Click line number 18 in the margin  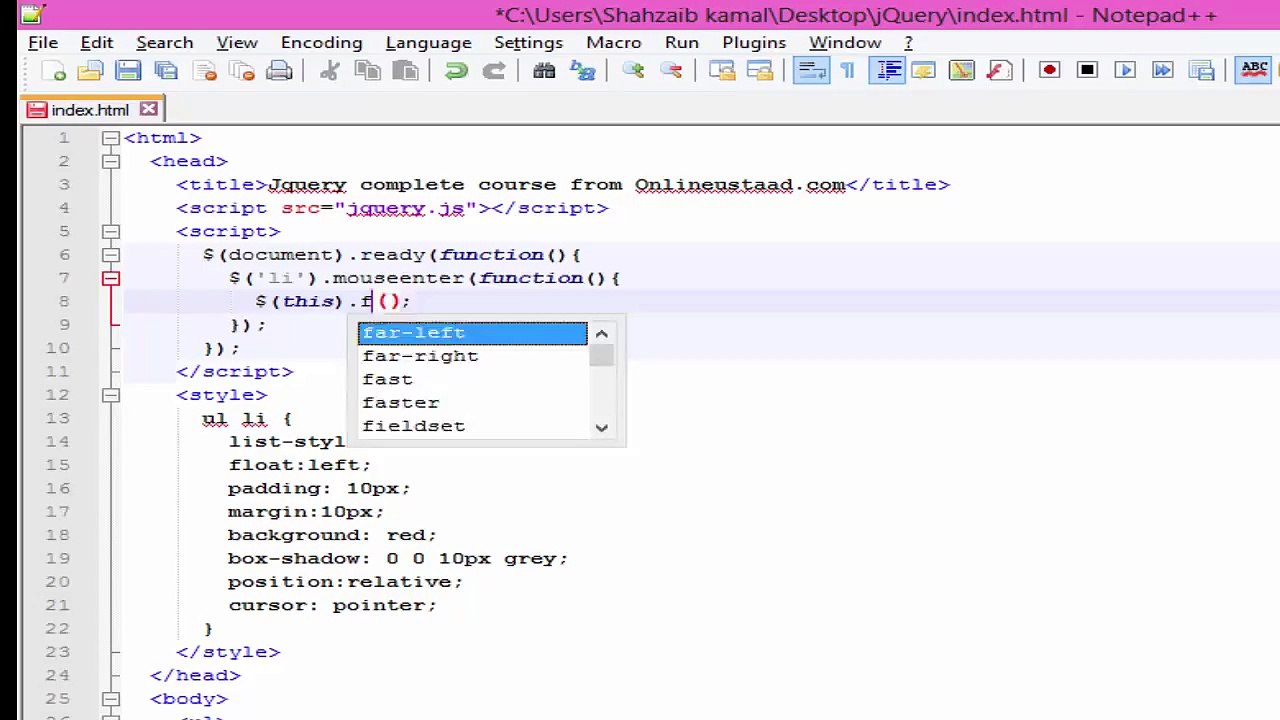57,535
